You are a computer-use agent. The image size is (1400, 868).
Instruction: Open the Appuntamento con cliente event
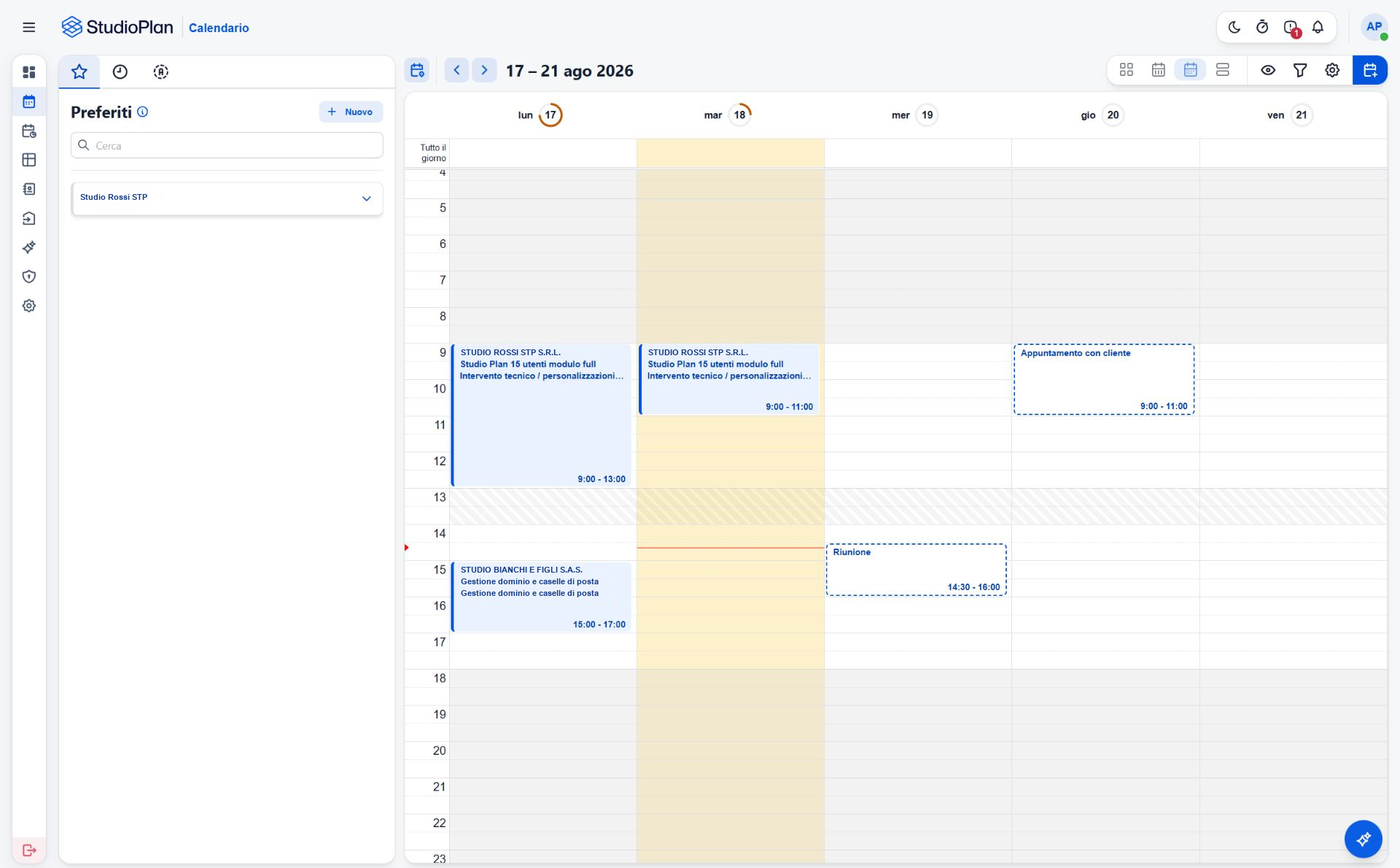(1104, 379)
